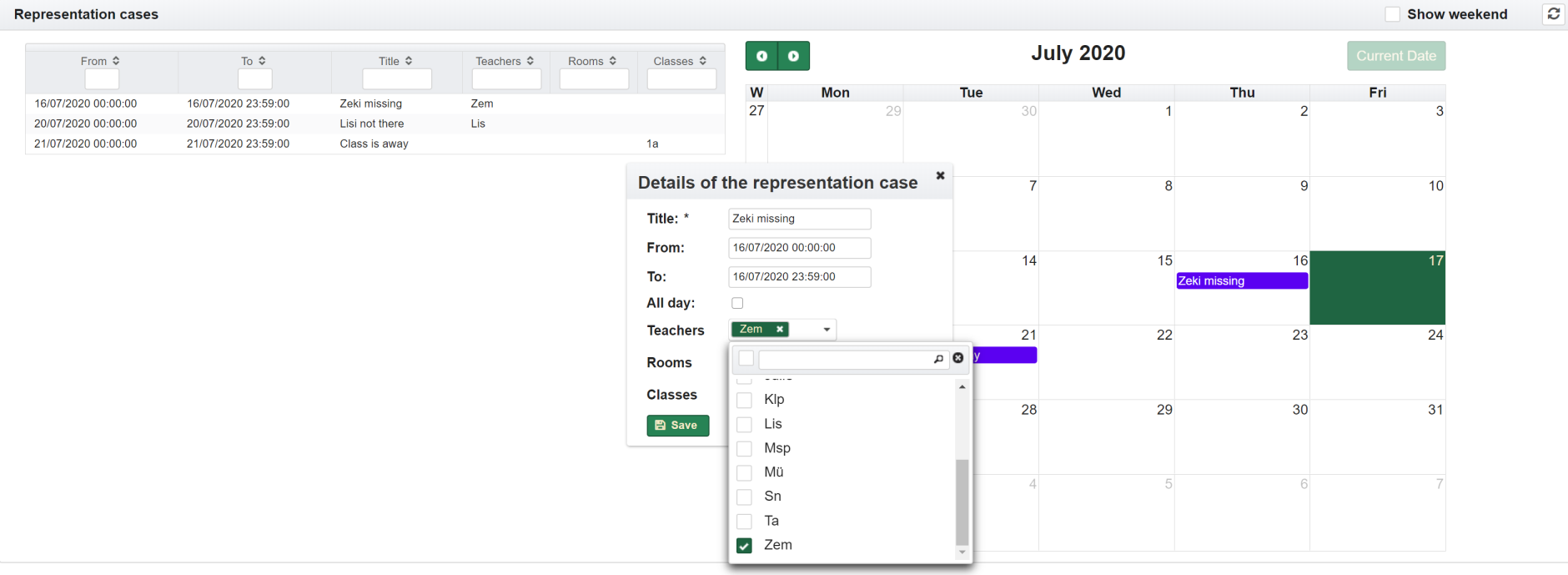Remove Zem tag from Teachers field
The width and height of the screenshot is (1568, 575).
[780, 330]
